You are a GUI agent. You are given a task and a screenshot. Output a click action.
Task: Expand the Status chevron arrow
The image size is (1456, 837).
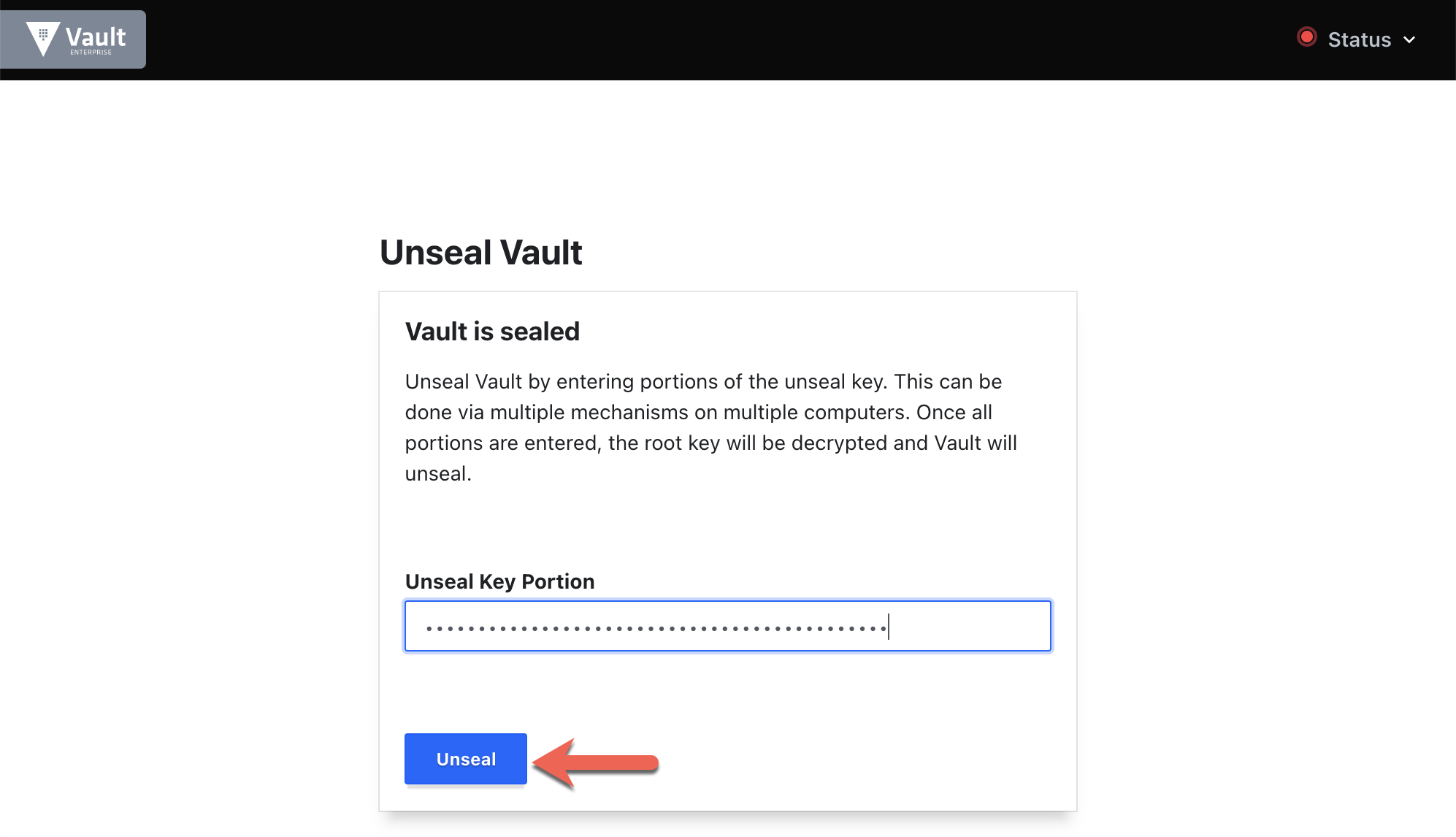[x=1409, y=39]
